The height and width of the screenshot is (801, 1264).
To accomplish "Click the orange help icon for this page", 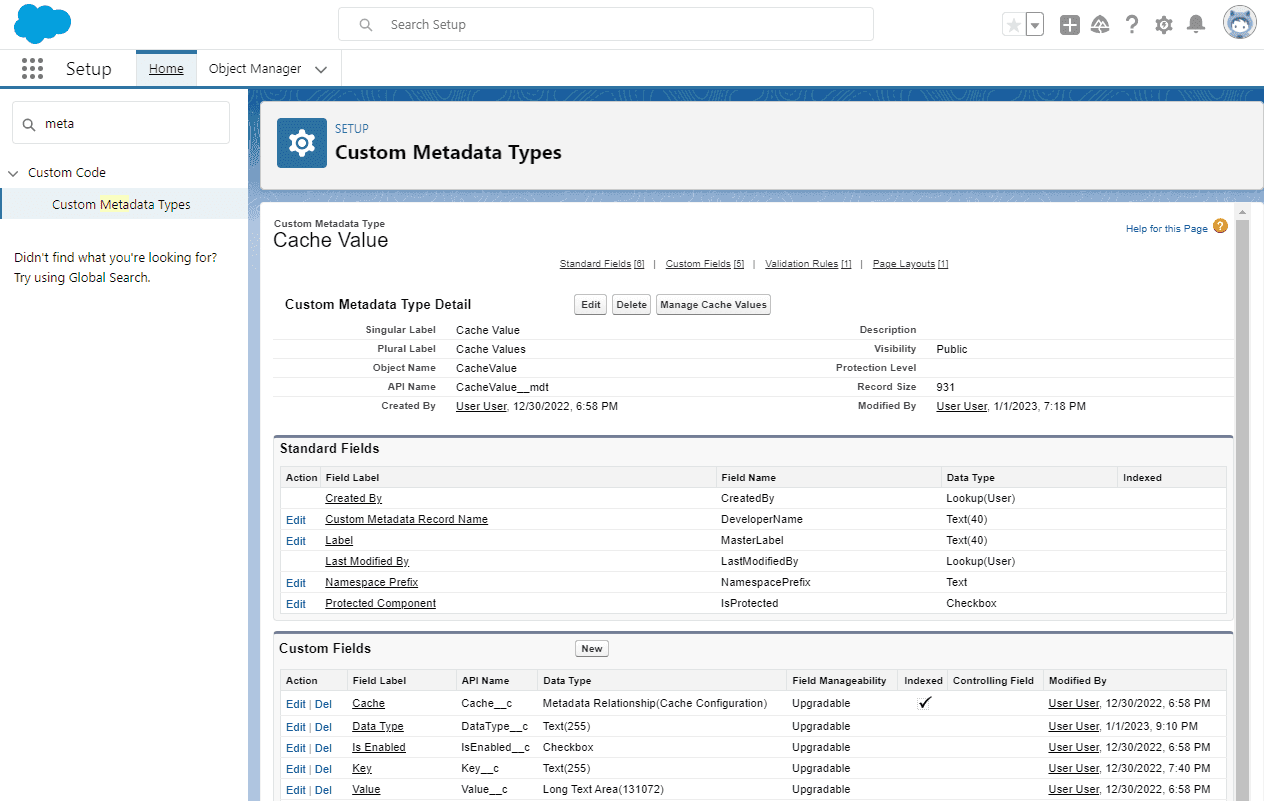I will pyautogui.click(x=1220, y=227).
